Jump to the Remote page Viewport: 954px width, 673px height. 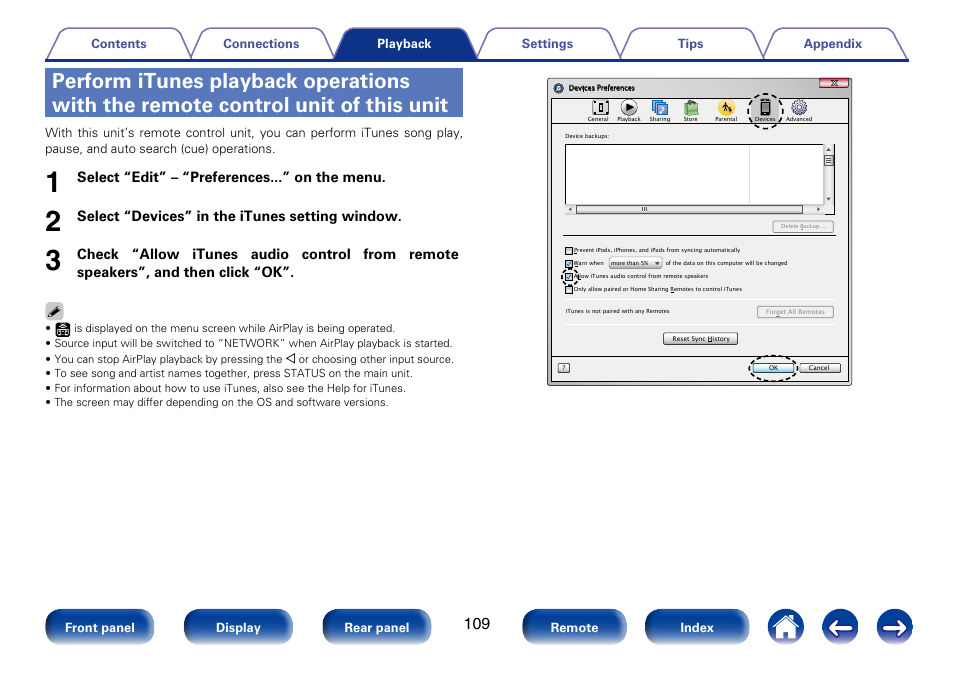tap(574, 627)
